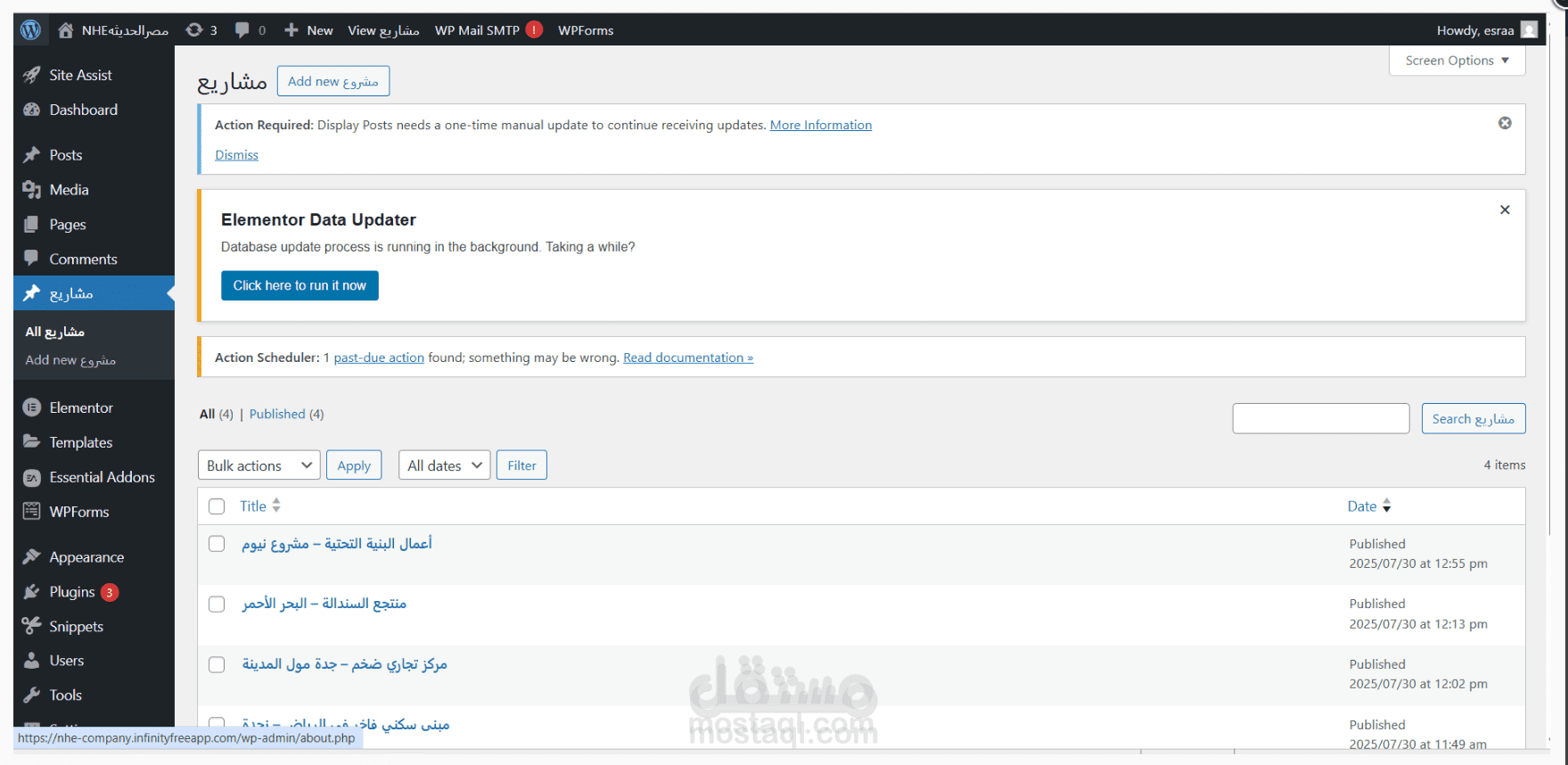Click the Posts pushpin icon
Viewport: 1568px width, 765px height.
pyautogui.click(x=32, y=155)
